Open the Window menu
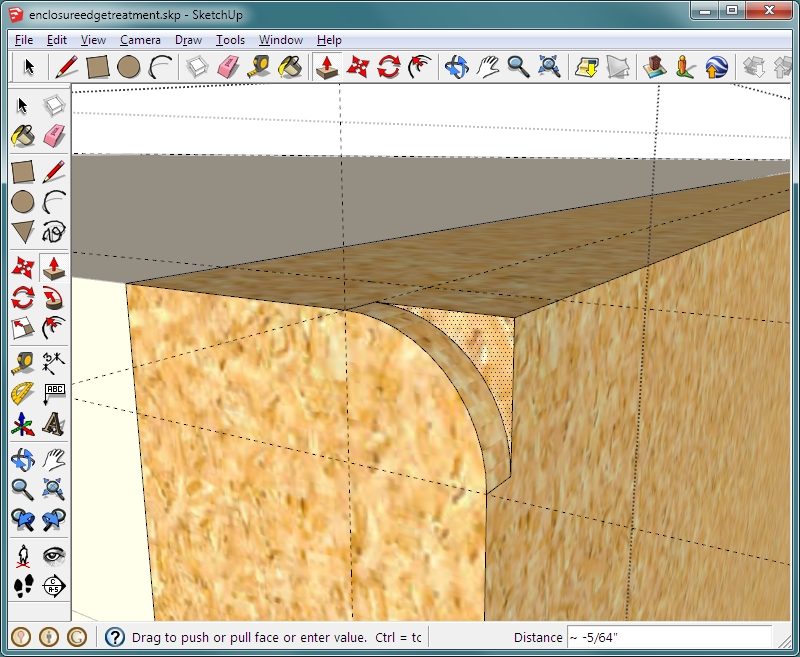The image size is (800, 657). [281, 40]
